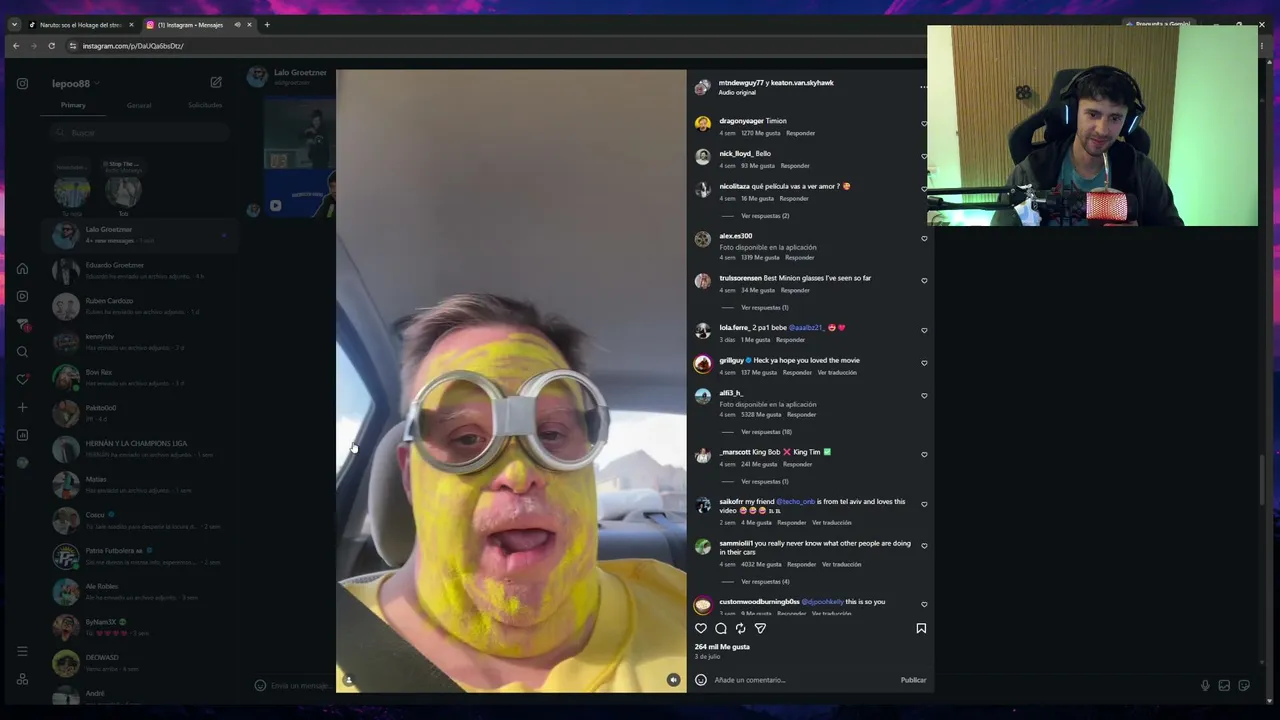Open the lepoo88 account switcher dropdown

tap(76, 84)
